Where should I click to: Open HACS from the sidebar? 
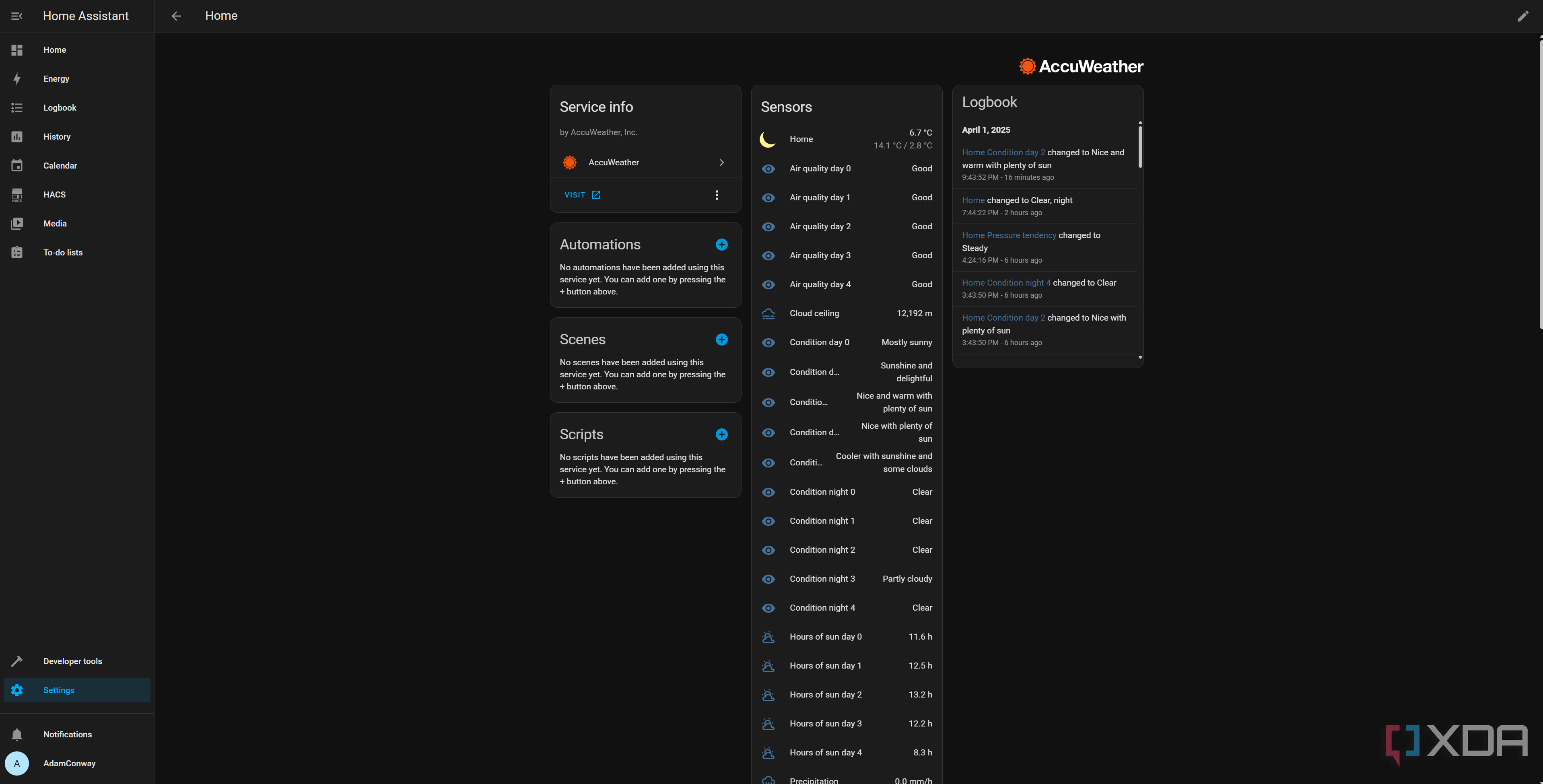(77, 195)
